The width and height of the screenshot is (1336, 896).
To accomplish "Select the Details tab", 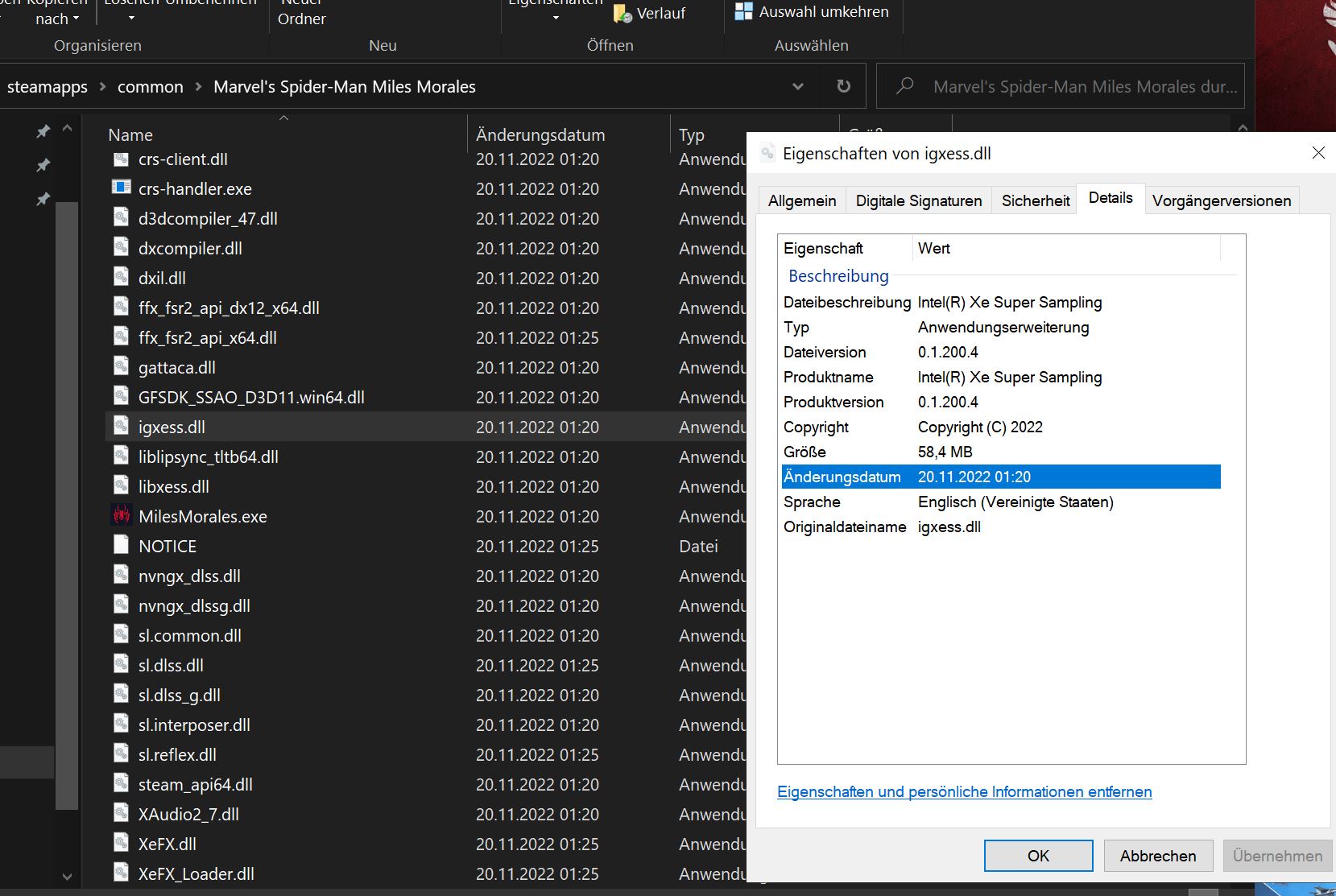I will [x=1111, y=198].
